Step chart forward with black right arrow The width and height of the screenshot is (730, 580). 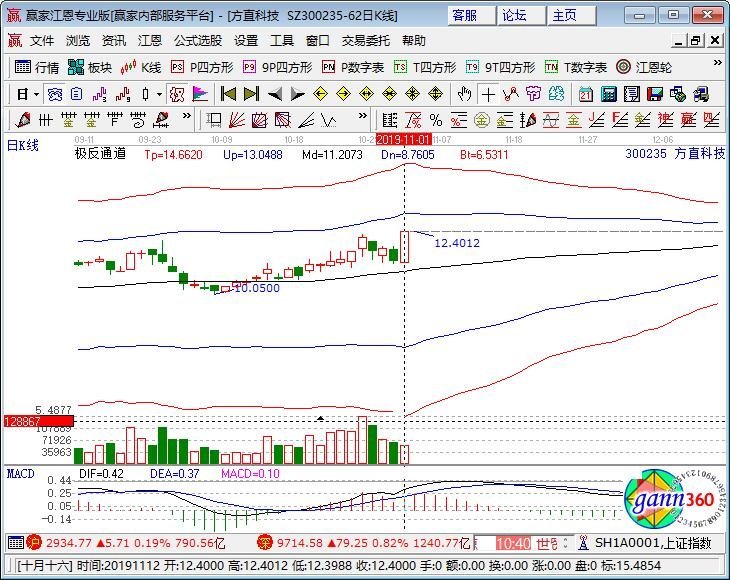297,94
